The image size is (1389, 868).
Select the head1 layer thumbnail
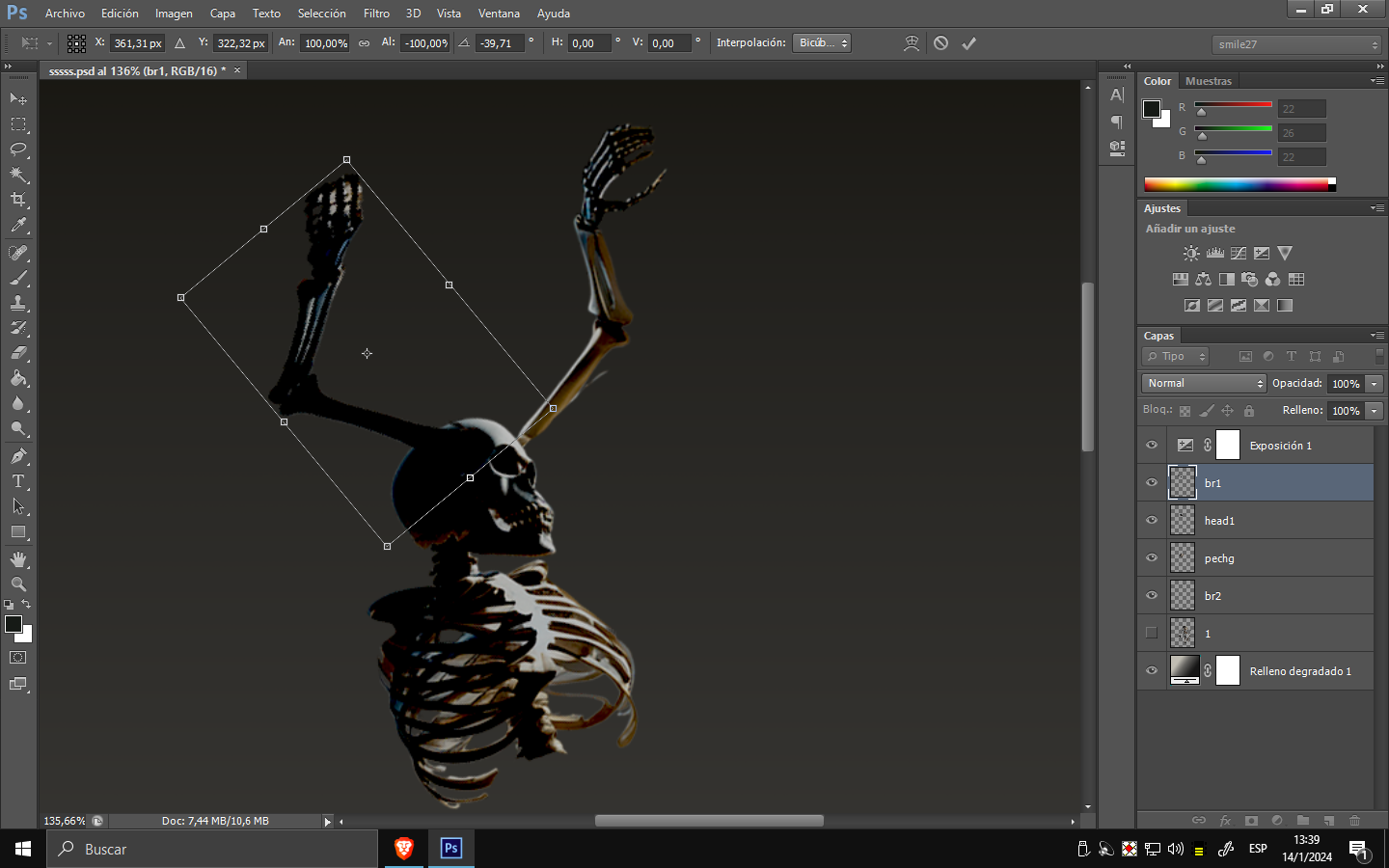pos(1183,521)
